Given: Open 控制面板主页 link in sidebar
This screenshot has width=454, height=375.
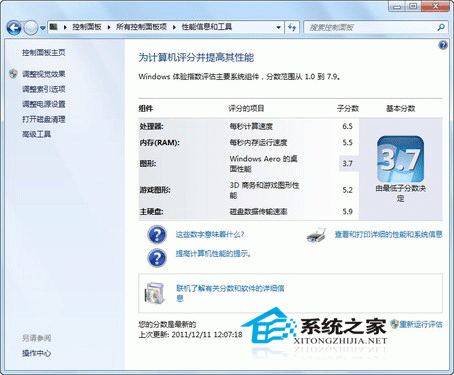Looking at the screenshot, I should (x=44, y=52).
